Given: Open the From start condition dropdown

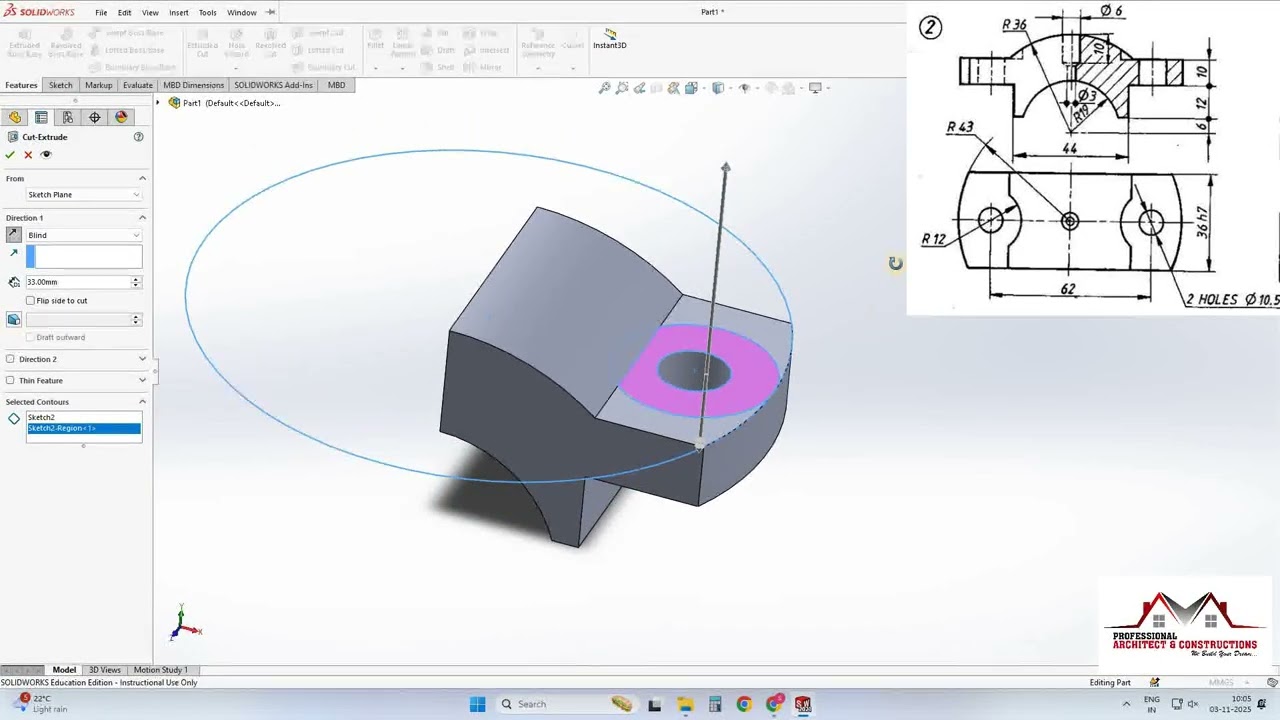Looking at the screenshot, I should click(x=83, y=195).
